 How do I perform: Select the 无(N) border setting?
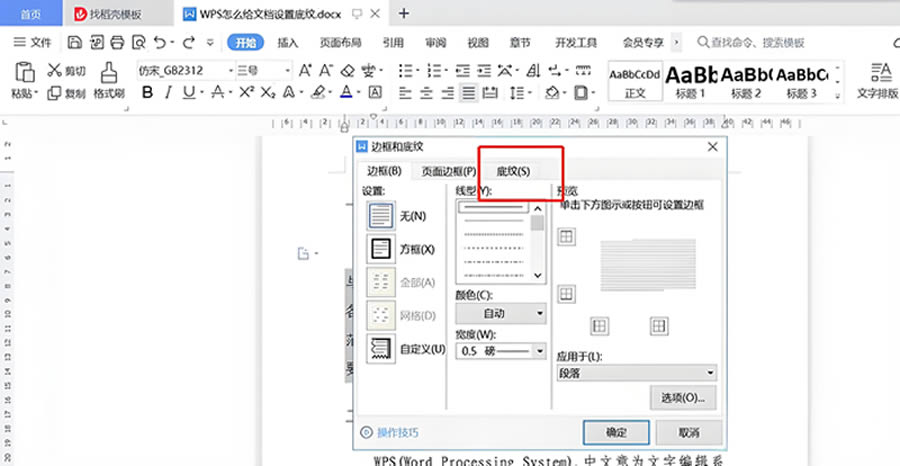pyautogui.click(x=380, y=216)
